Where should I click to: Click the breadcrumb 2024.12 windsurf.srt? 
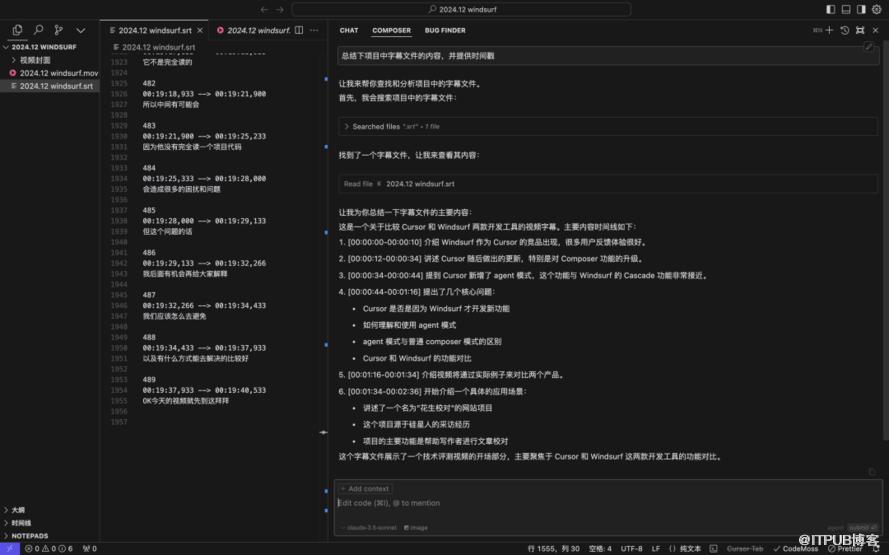pos(154,47)
